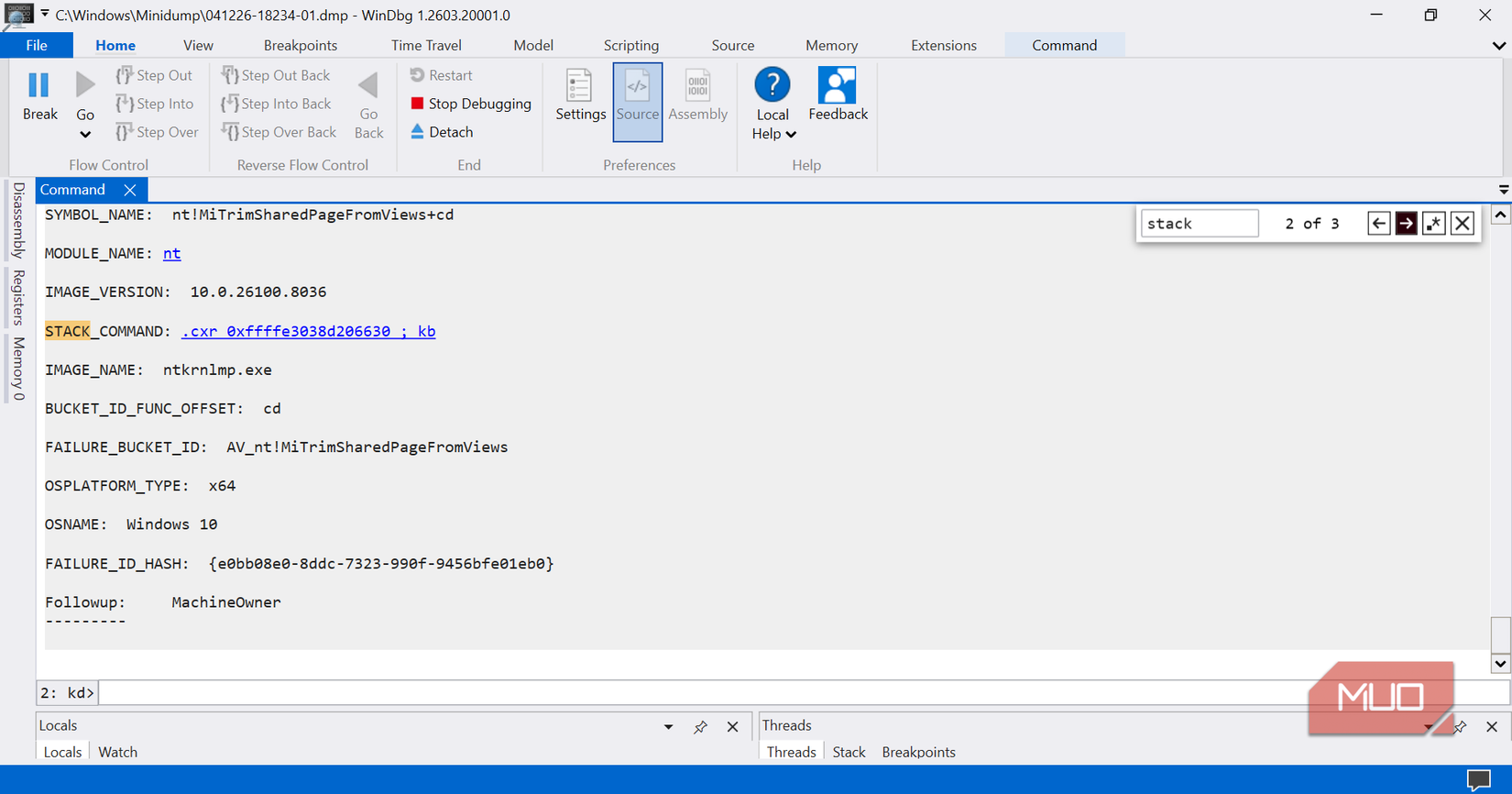Select the Threads tab

[791, 752]
